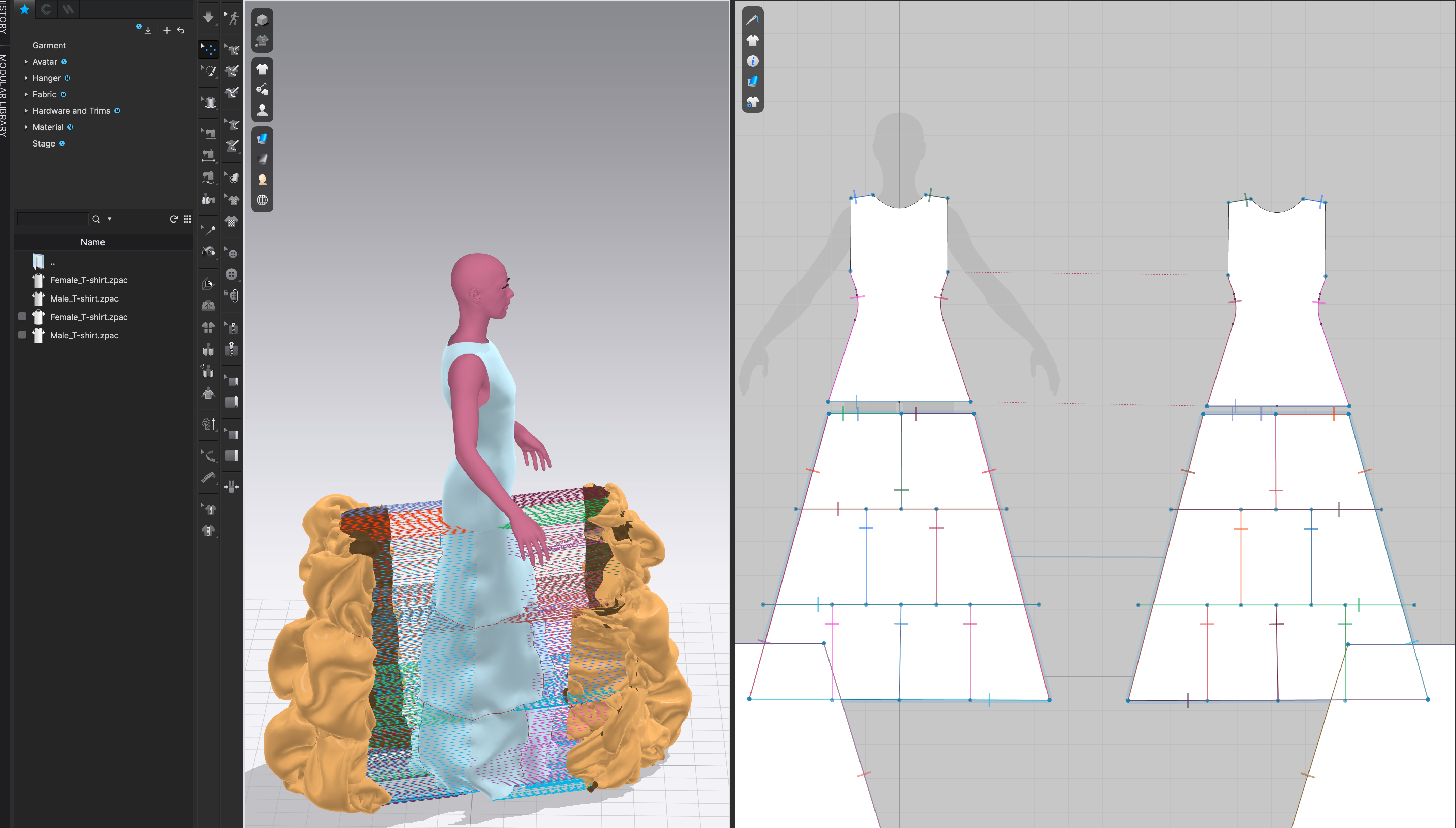Click the download library items button
Viewport: 1456px width, 828px height.
coord(148,30)
